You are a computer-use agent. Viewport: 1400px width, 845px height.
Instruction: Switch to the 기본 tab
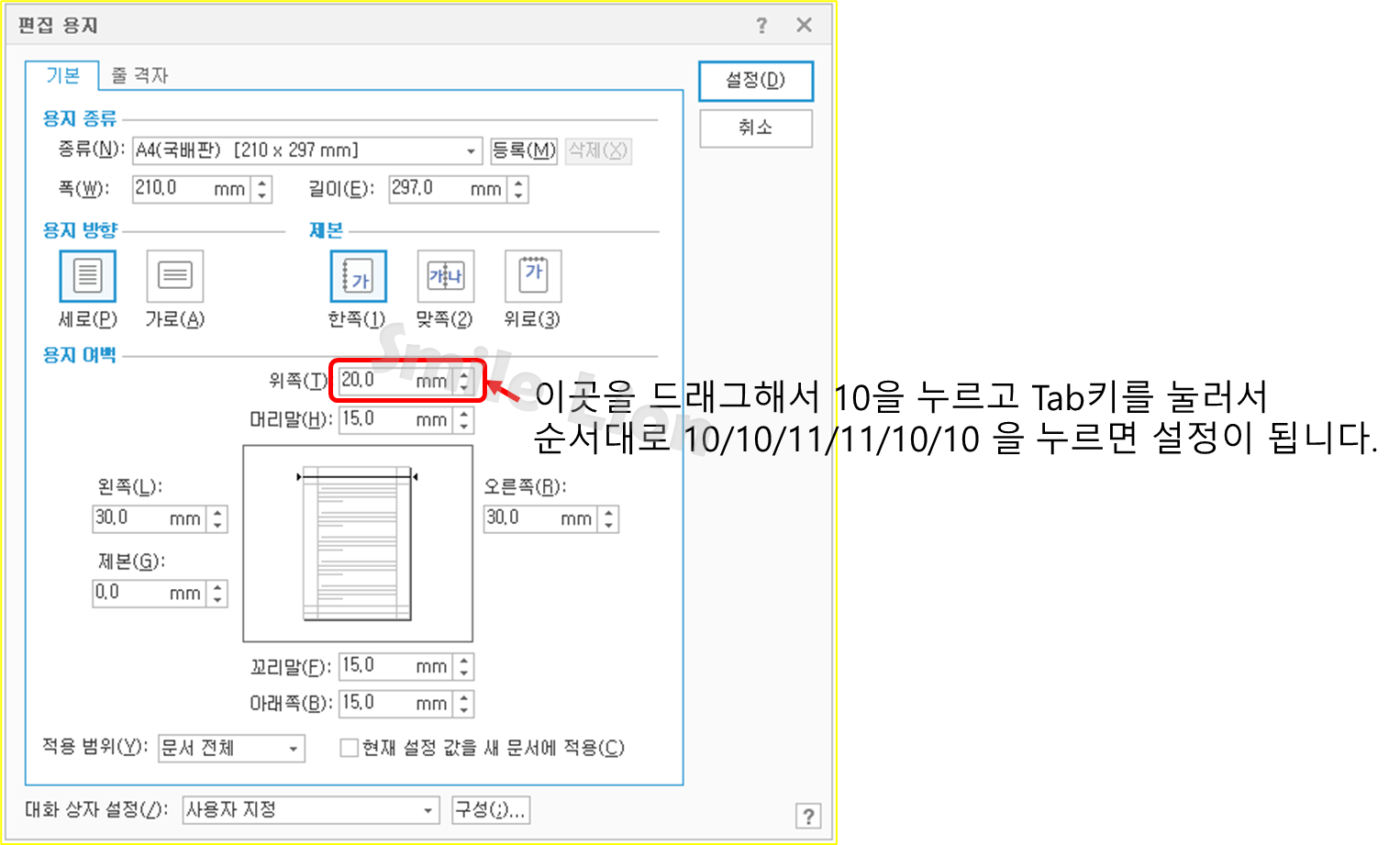click(62, 75)
